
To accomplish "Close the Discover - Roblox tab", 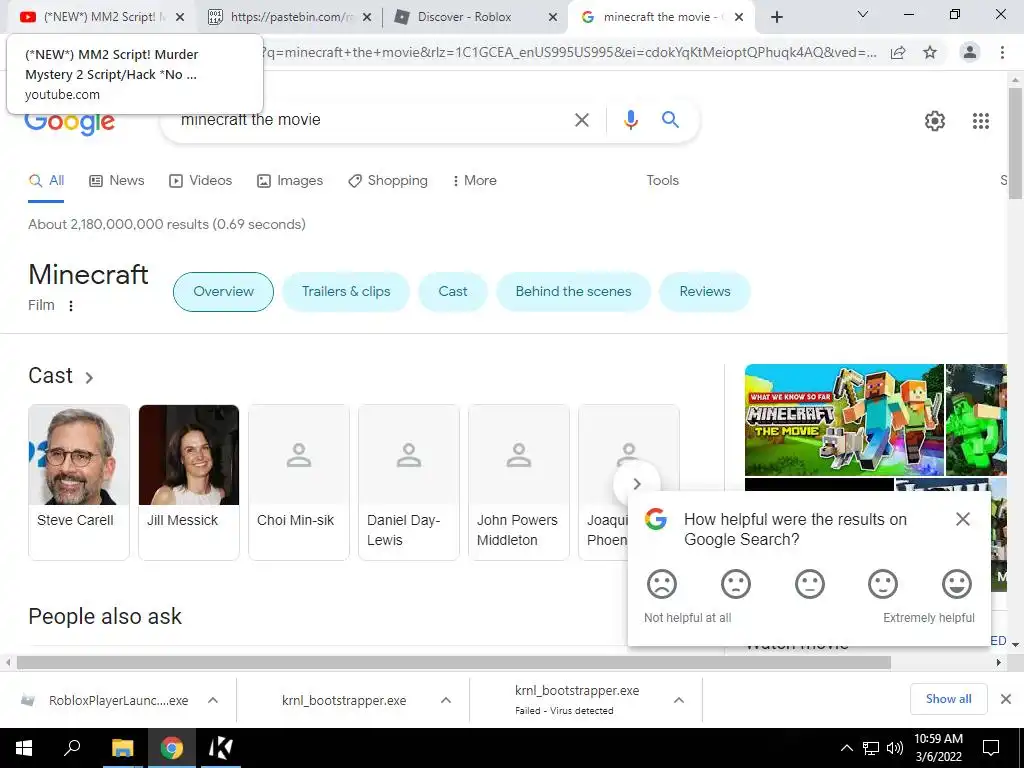I will (552, 17).
